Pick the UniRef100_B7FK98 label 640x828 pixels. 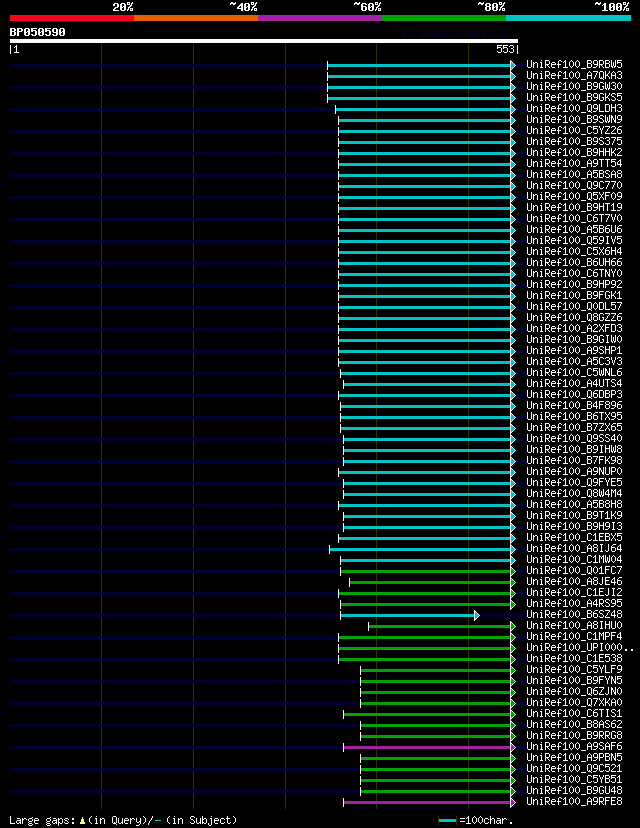point(574,460)
